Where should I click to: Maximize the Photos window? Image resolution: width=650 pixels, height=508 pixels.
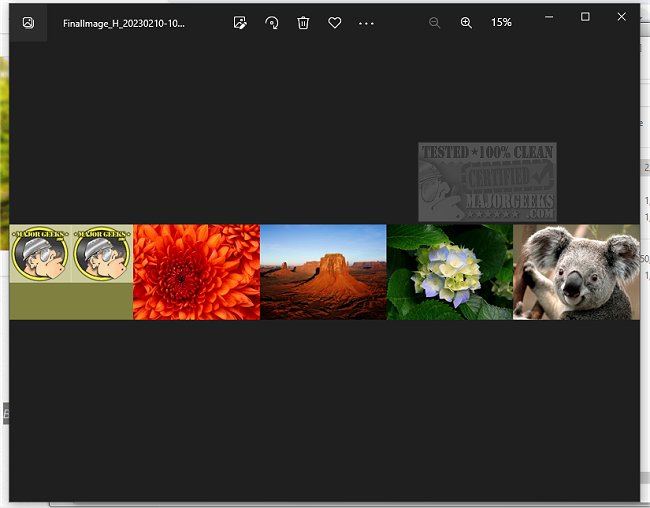click(x=585, y=17)
